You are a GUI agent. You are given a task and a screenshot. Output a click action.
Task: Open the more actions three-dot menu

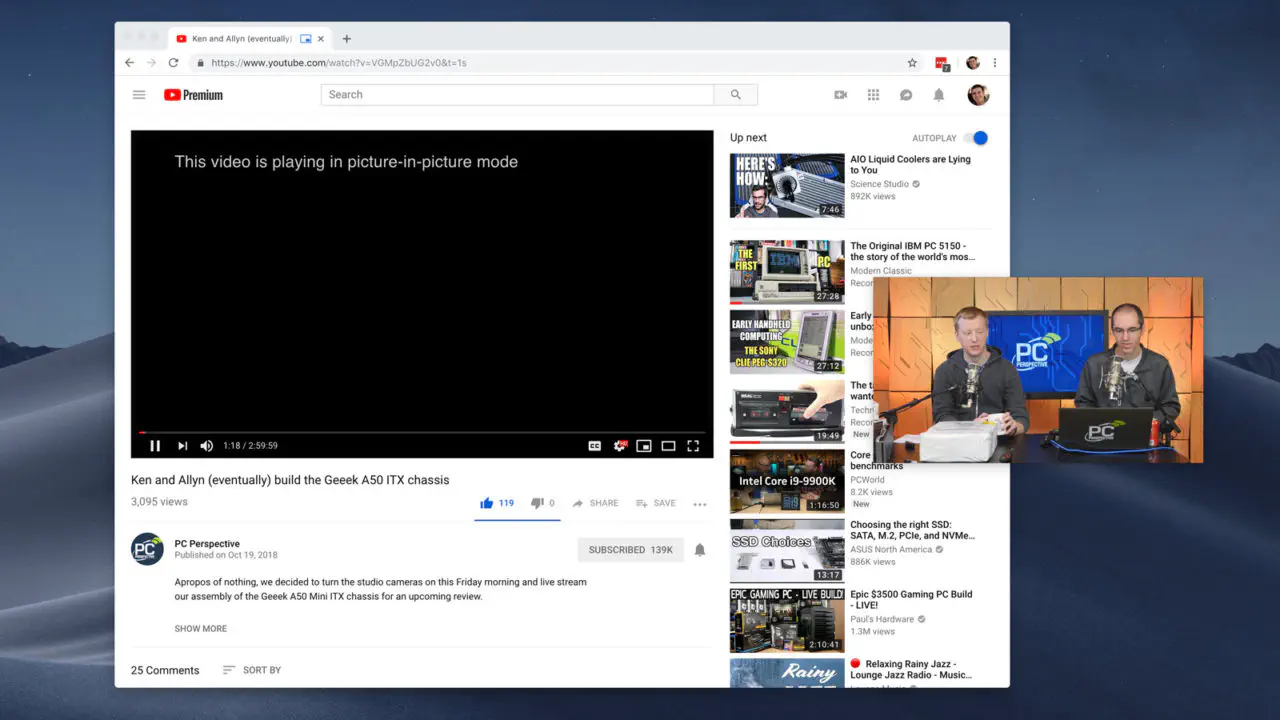point(700,504)
